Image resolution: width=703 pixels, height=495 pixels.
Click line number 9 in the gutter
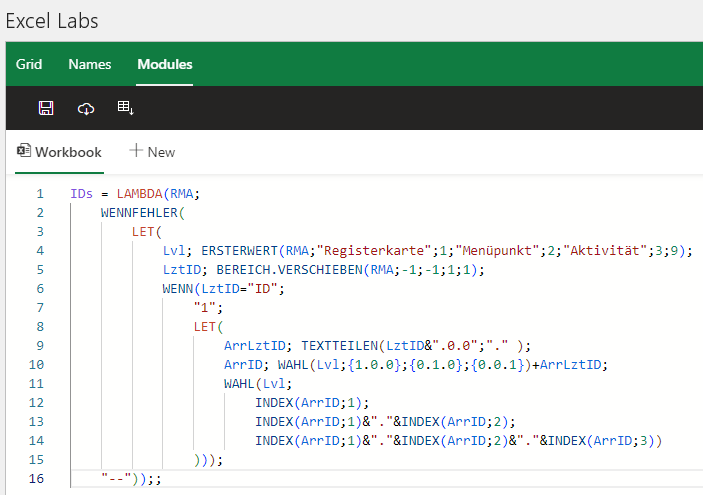(x=40, y=346)
